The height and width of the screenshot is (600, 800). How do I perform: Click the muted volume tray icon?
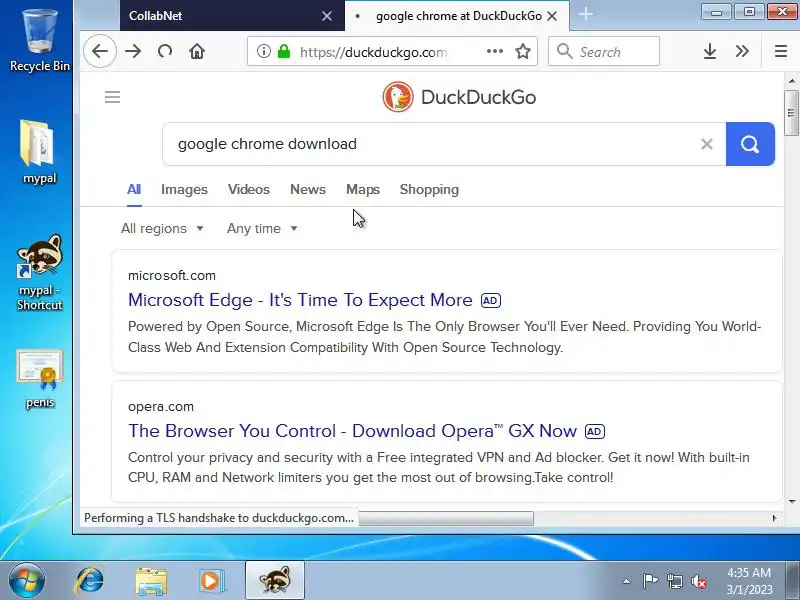tap(698, 581)
